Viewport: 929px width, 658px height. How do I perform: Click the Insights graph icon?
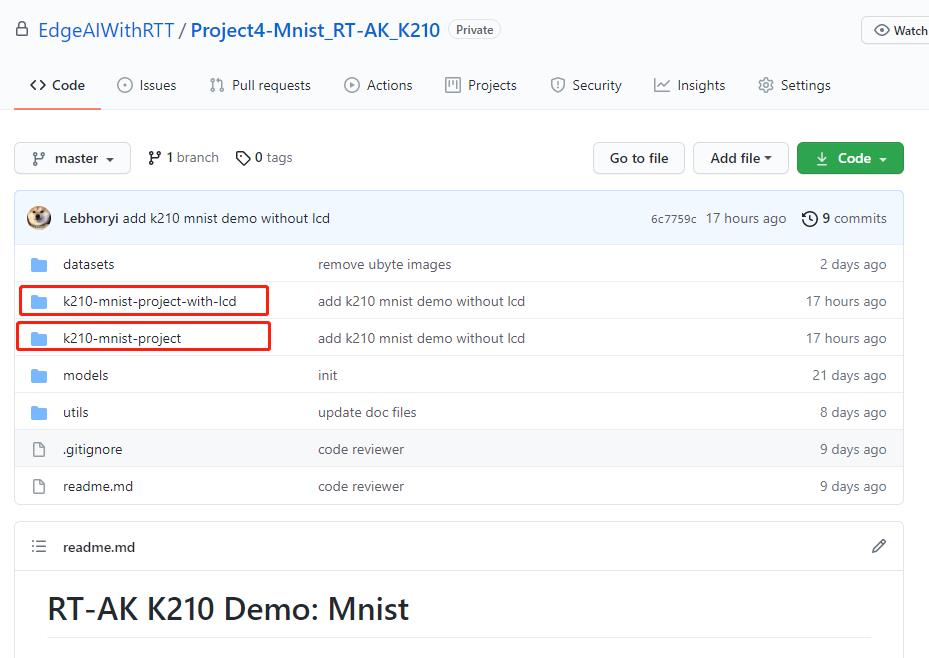(662, 85)
